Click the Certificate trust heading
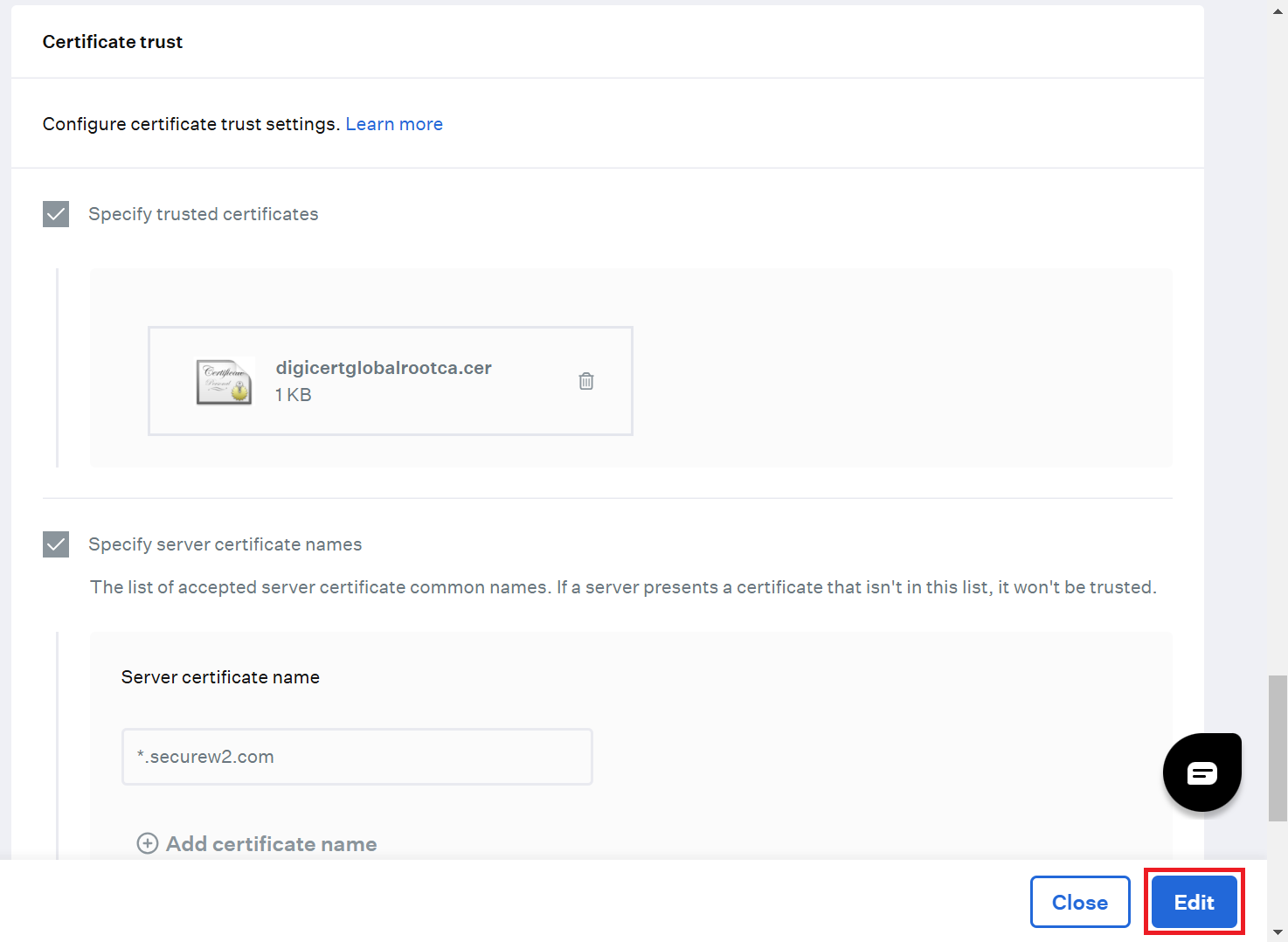 click(113, 42)
